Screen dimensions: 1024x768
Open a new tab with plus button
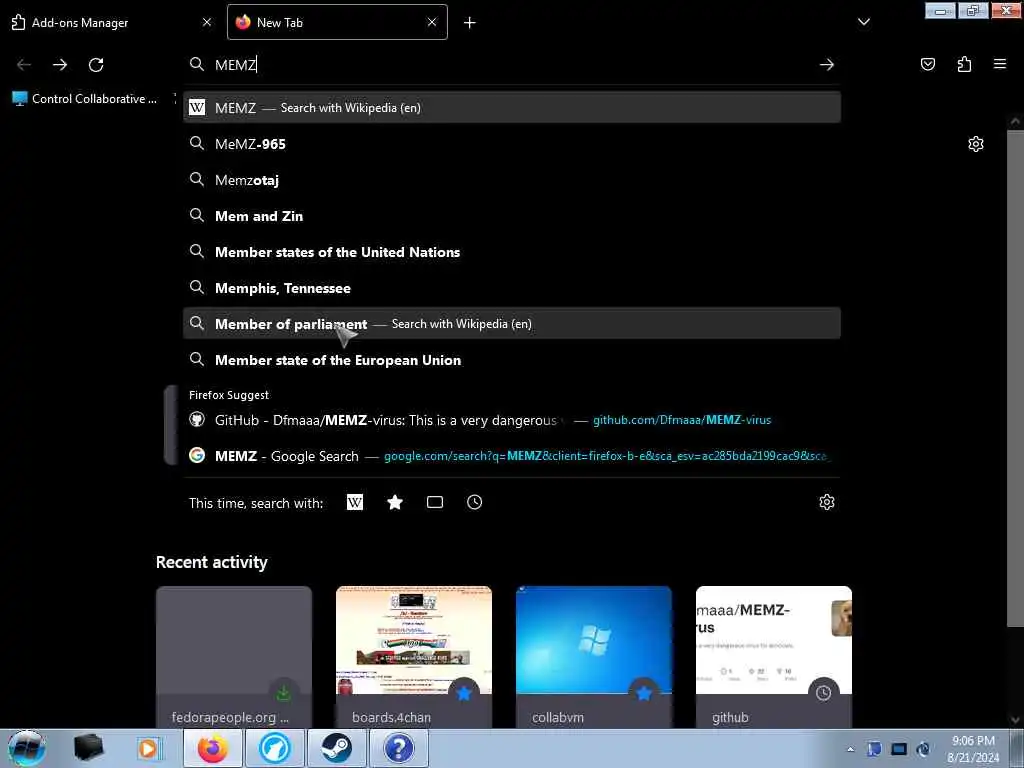pos(470,23)
